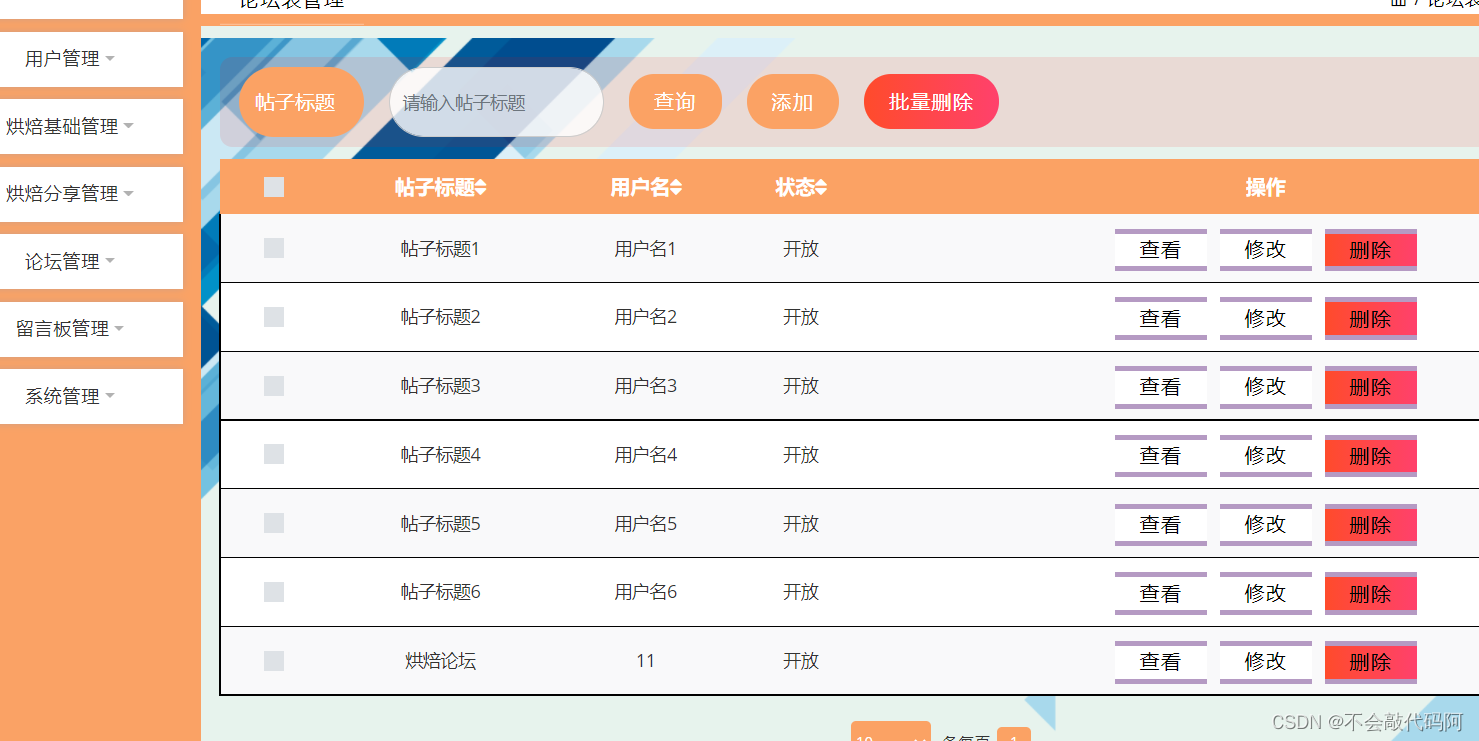The image size is (1479, 741).
Task: Click 开放 status in 帖子标题5 row
Action: tap(801, 524)
